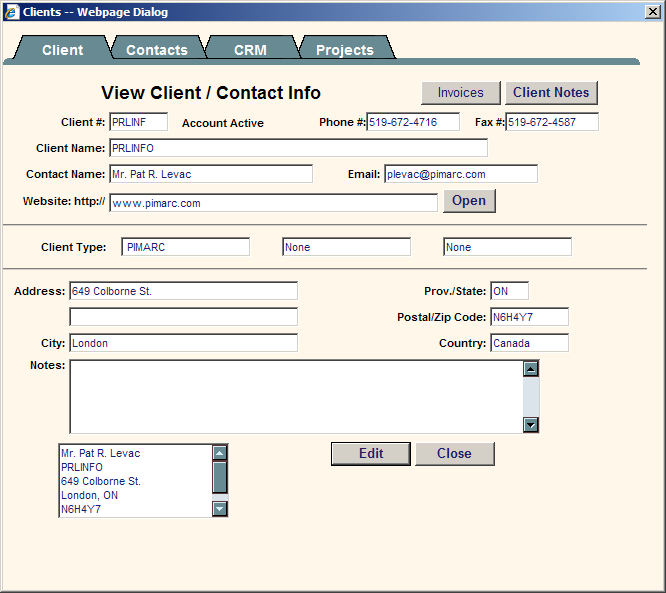Select 'N6H4Y7' in summary box
This screenshot has width=666, height=593.
click(81, 509)
